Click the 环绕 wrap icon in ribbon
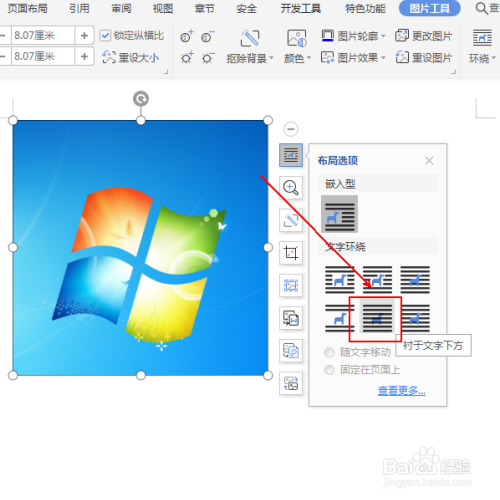 (x=482, y=38)
